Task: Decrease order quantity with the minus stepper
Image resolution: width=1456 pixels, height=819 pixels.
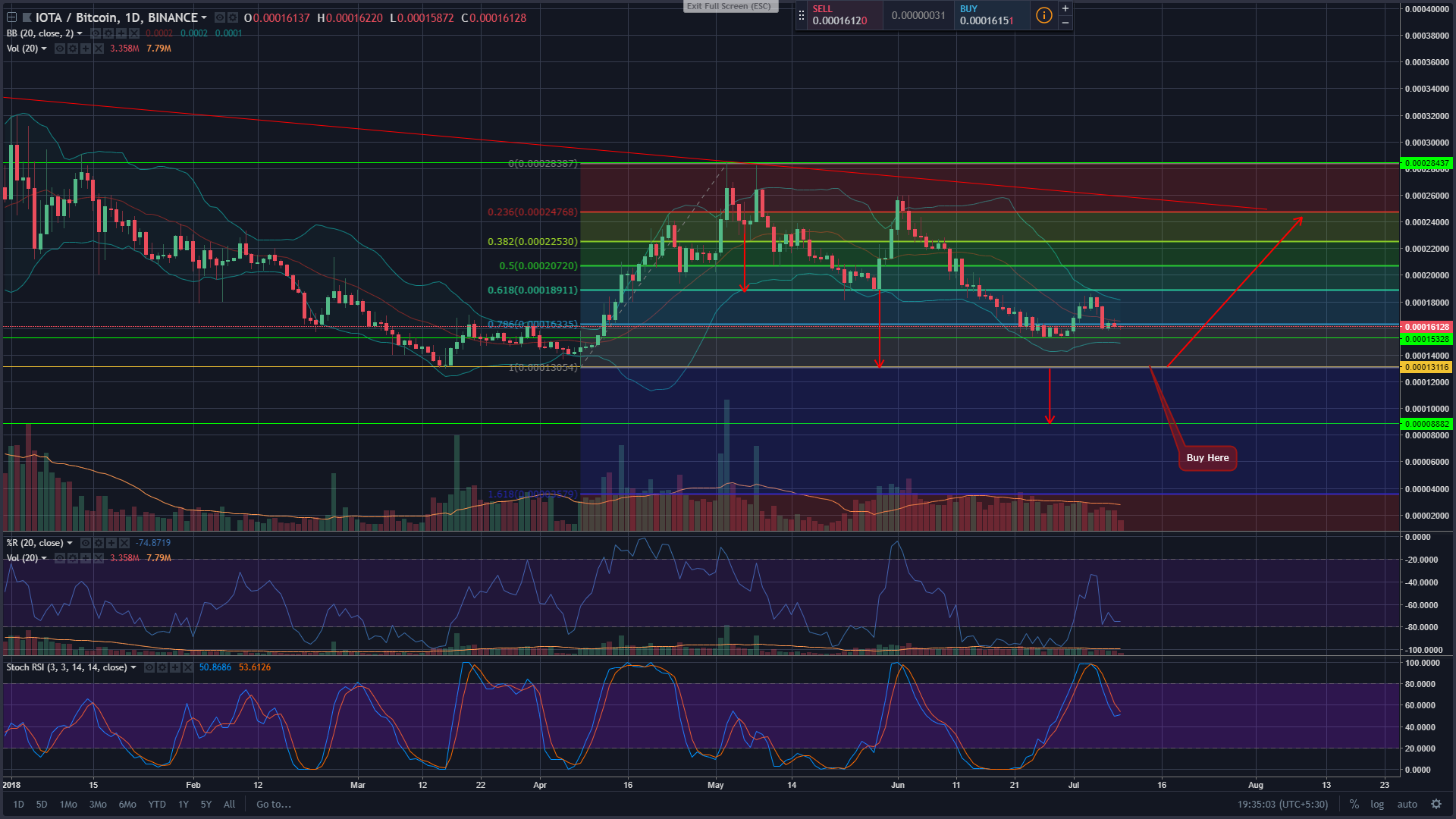Action: [1065, 23]
